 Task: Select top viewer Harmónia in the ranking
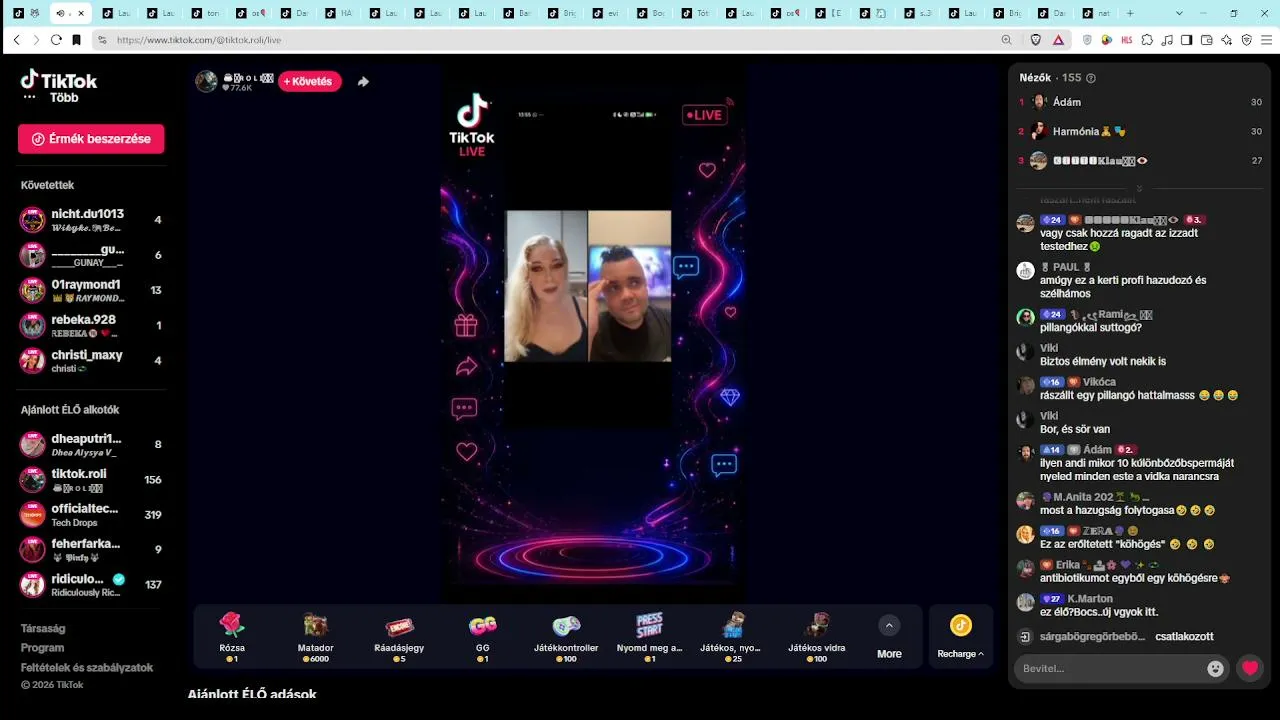[x=1139, y=131]
